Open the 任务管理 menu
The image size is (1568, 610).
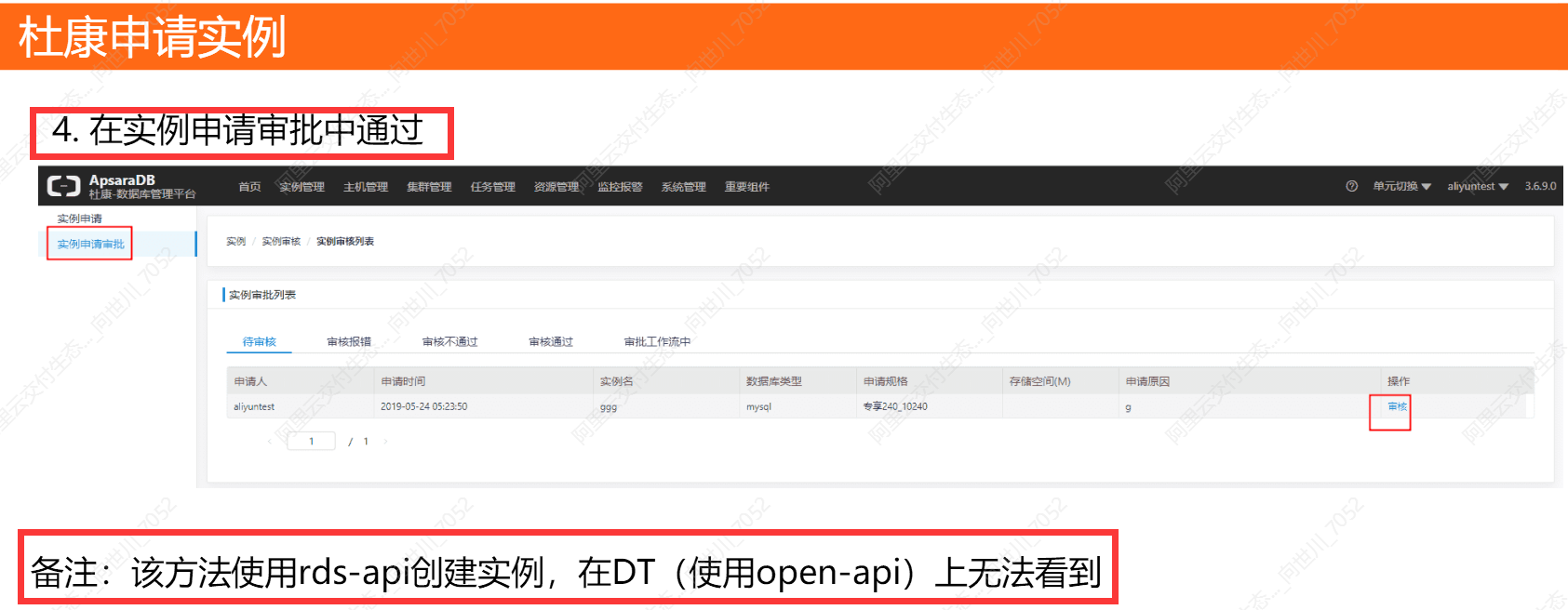[x=493, y=187]
